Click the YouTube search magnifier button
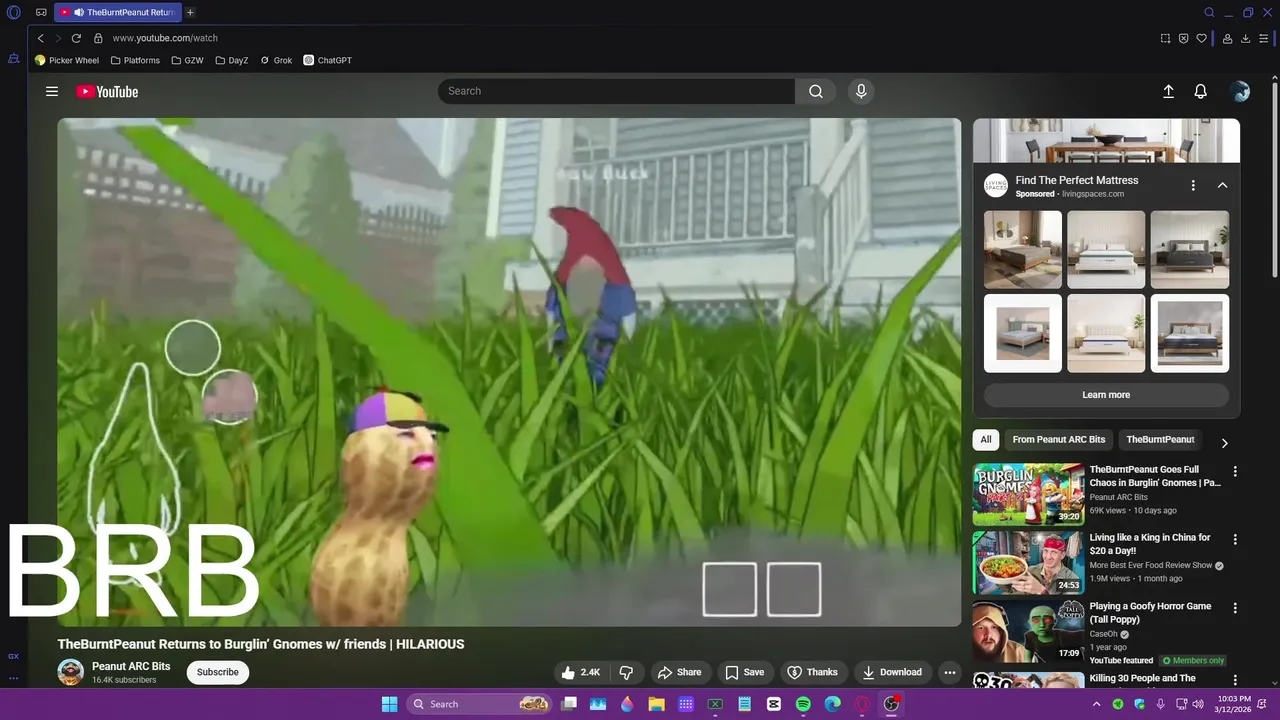 816,91
